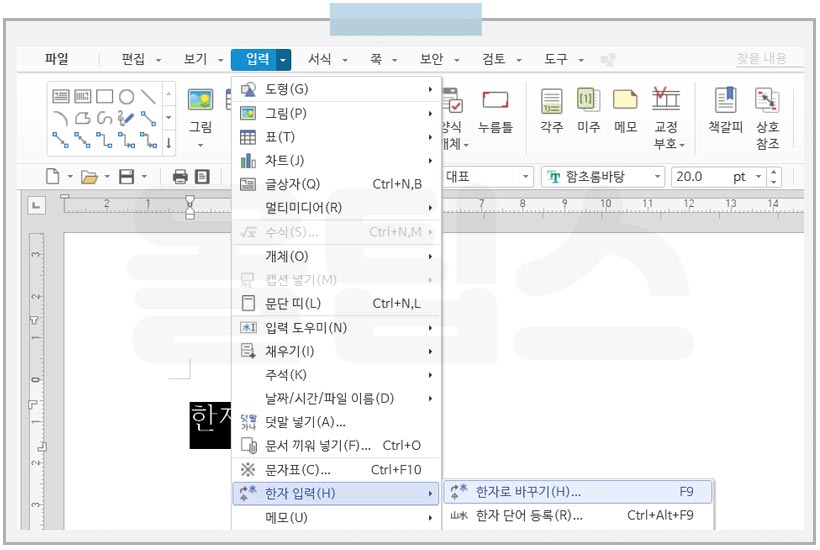Choose 문자표(C) menu item
820x550 pixels.
click(336, 469)
